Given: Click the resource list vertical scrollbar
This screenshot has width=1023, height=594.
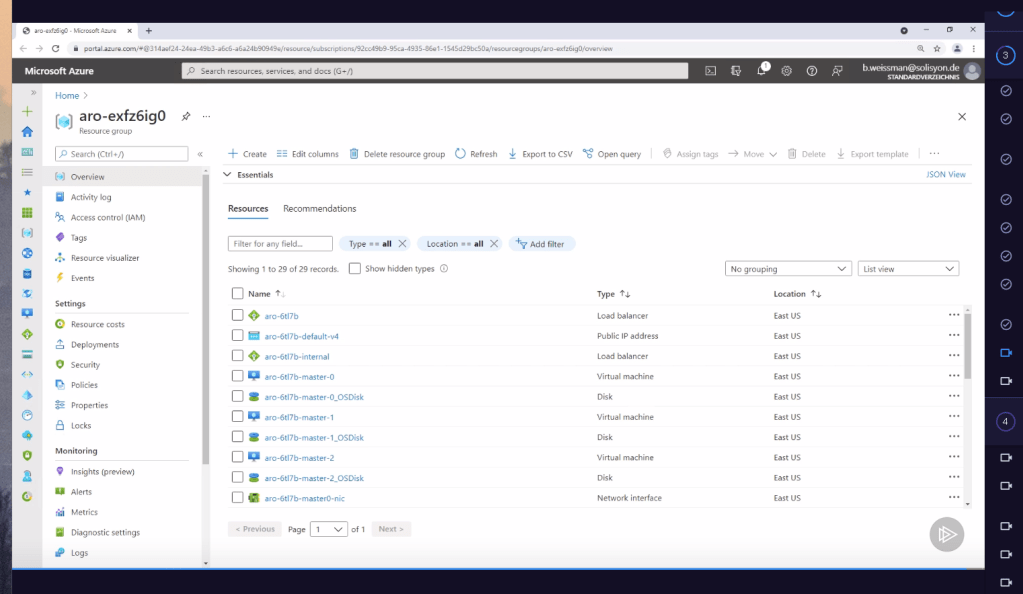Looking at the screenshot, I should pyautogui.click(x=968, y=346).
